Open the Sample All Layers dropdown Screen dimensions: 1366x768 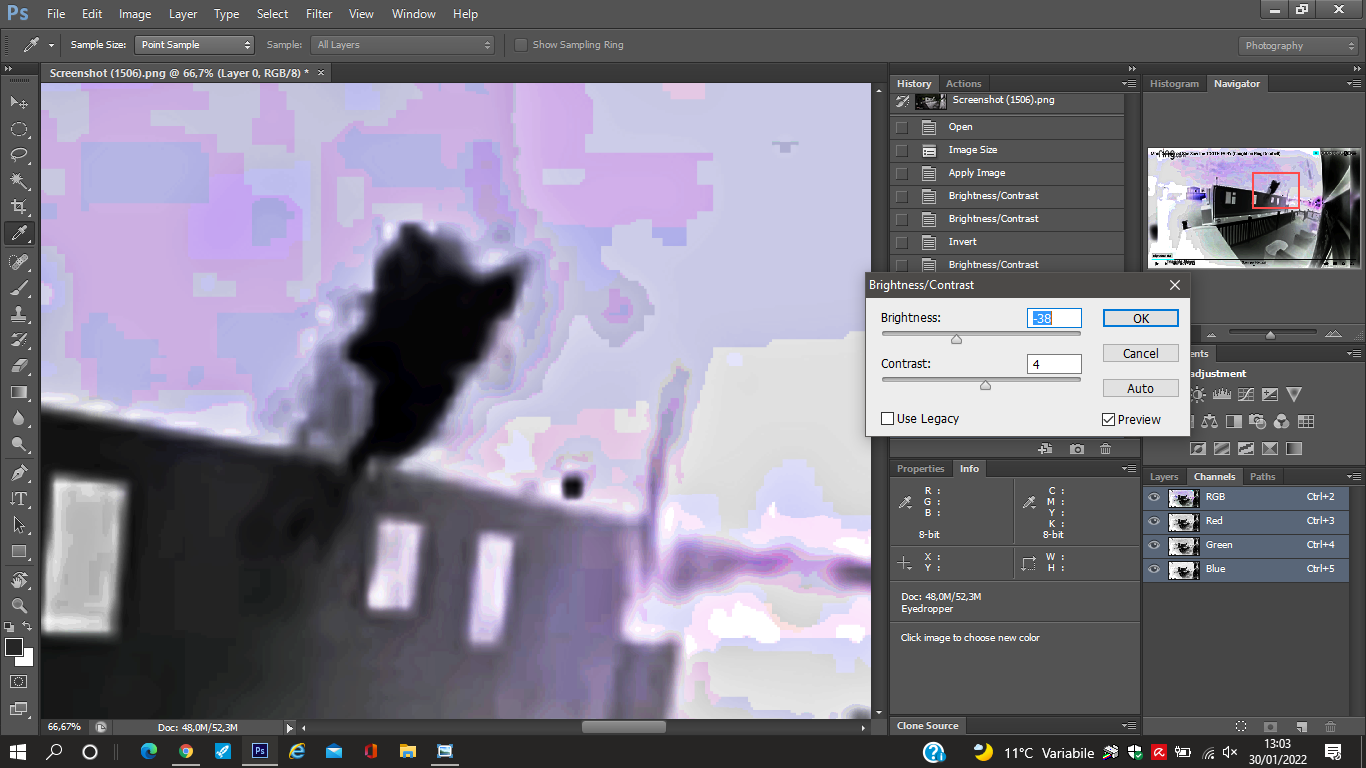coord(403,45)
